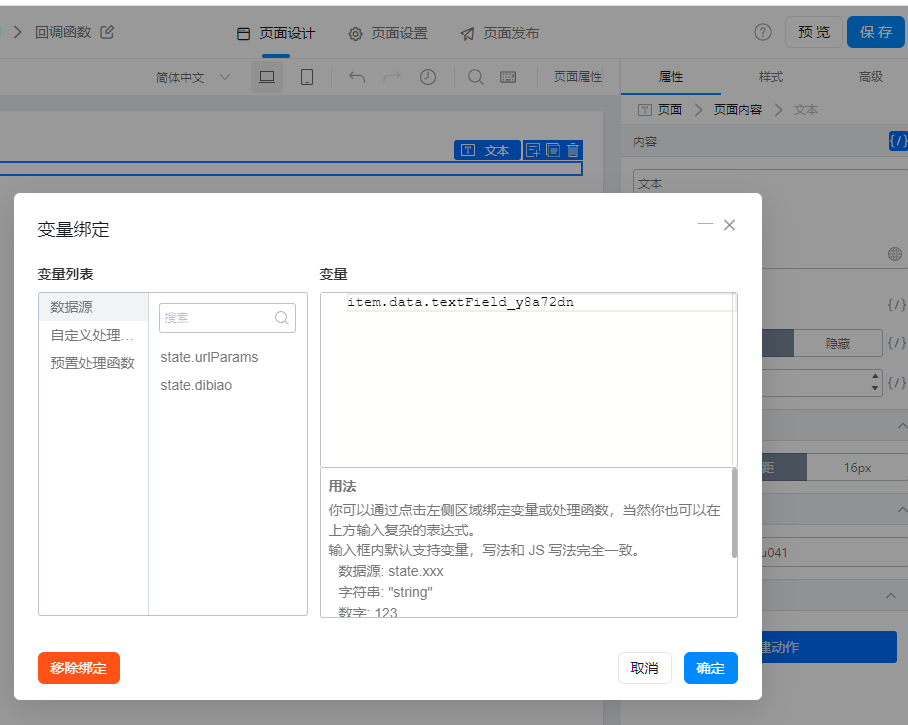Open the 页面设计 tab

[276, 34]
